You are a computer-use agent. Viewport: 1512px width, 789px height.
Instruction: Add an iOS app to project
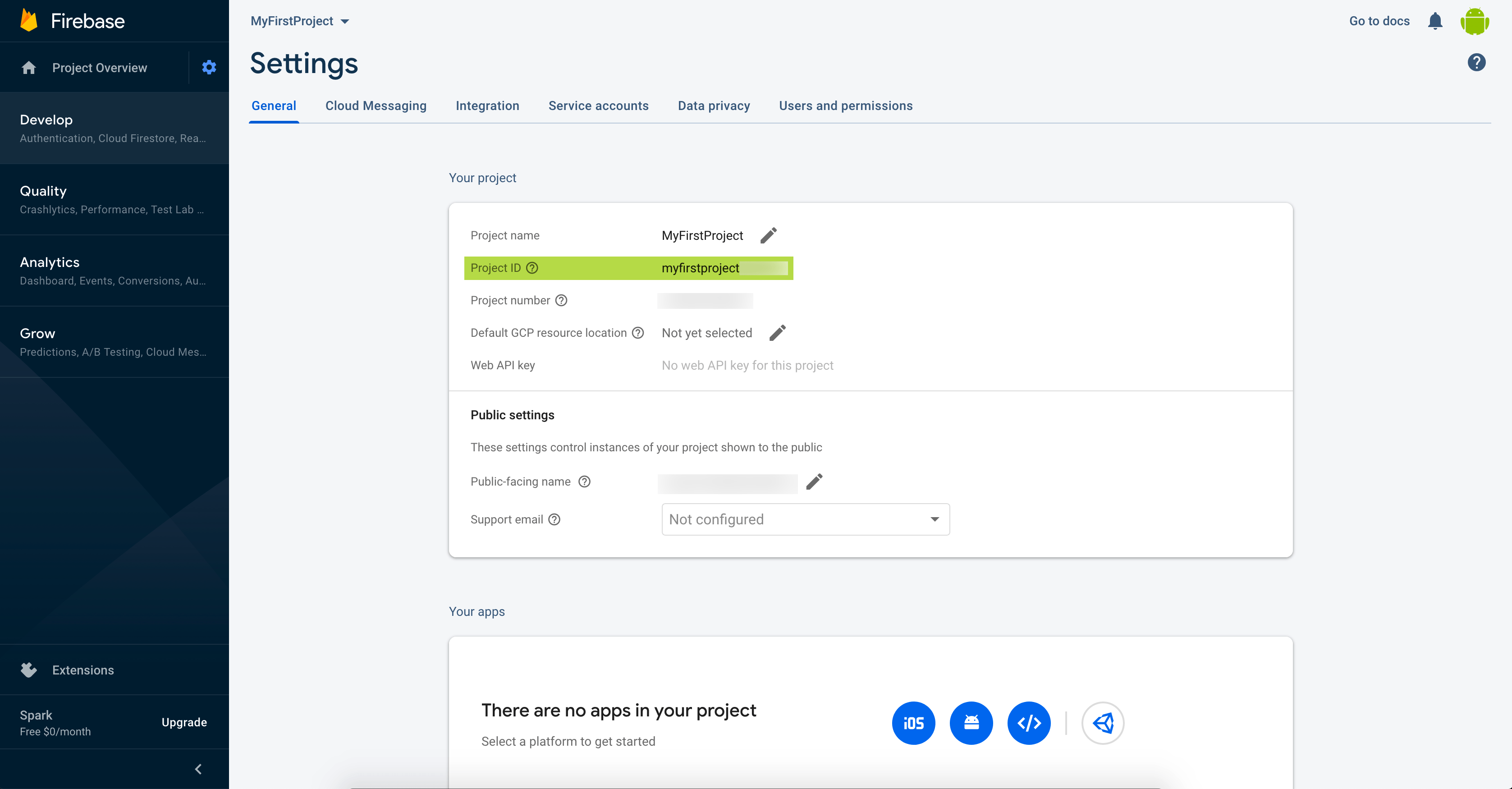click(913, 723)
